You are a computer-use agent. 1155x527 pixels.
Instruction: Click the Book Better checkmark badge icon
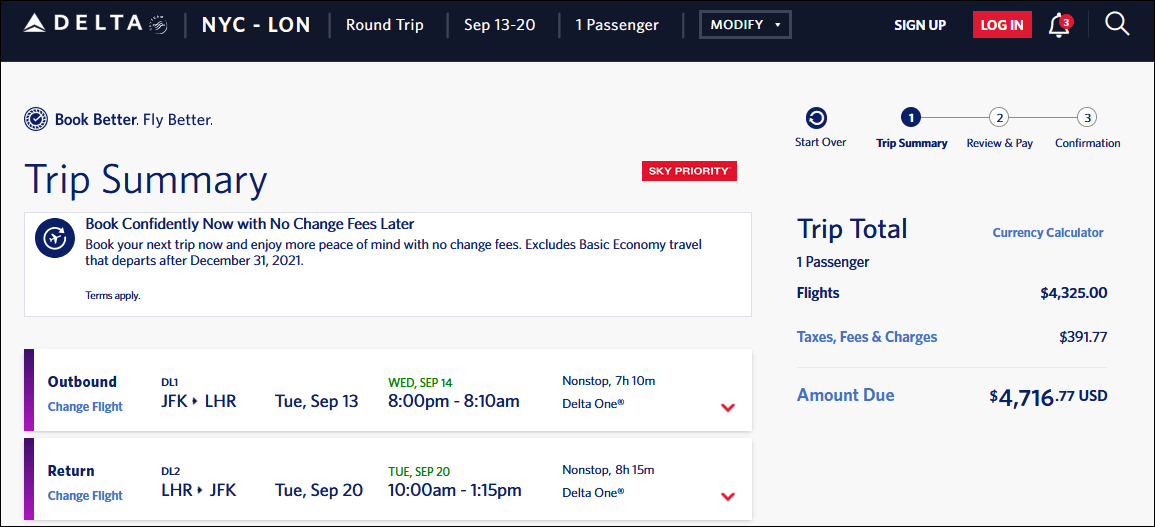36,120
